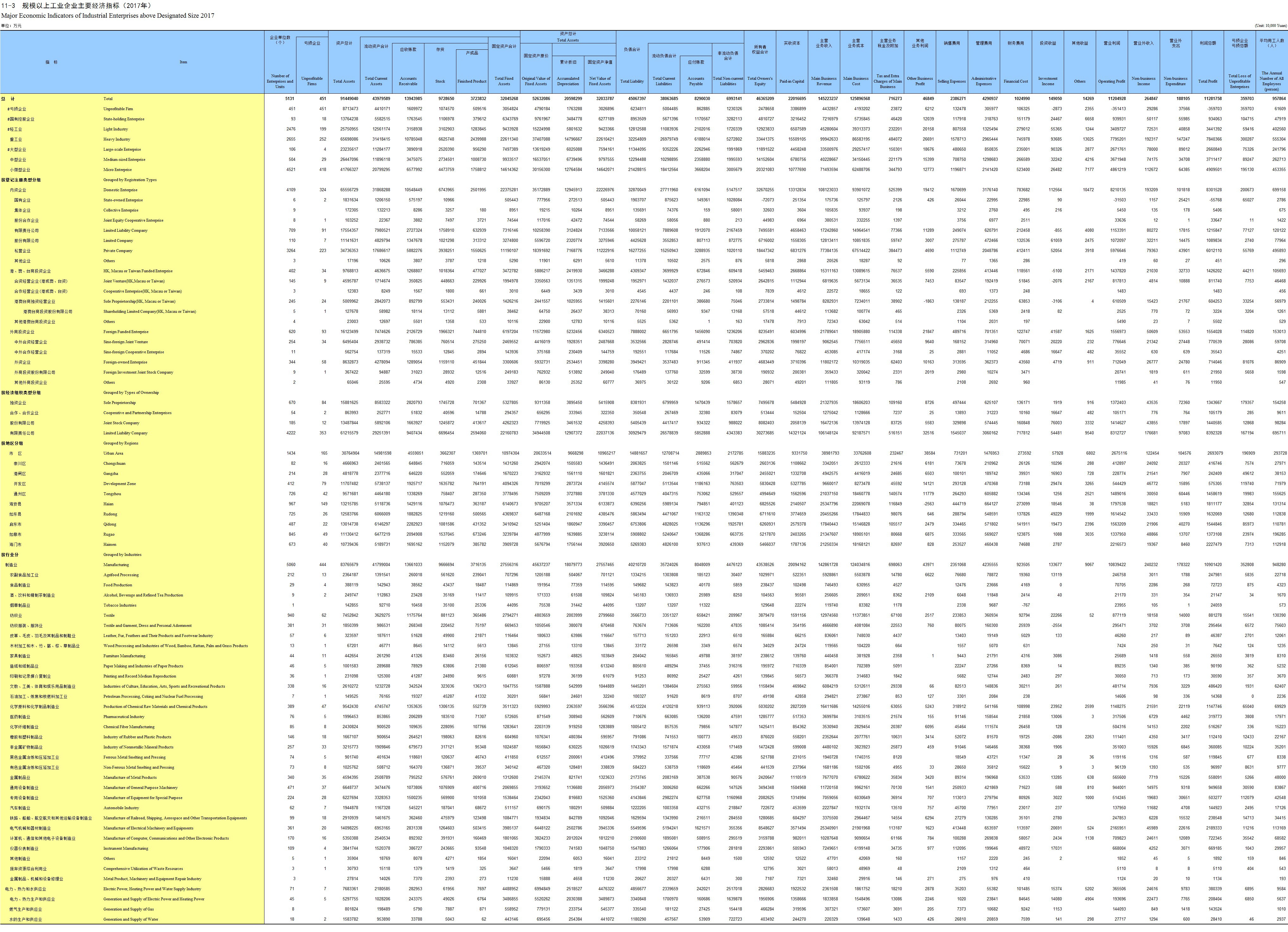
Task: Select the 'Limited Liability Company' registration row
Action: (125, 230)
